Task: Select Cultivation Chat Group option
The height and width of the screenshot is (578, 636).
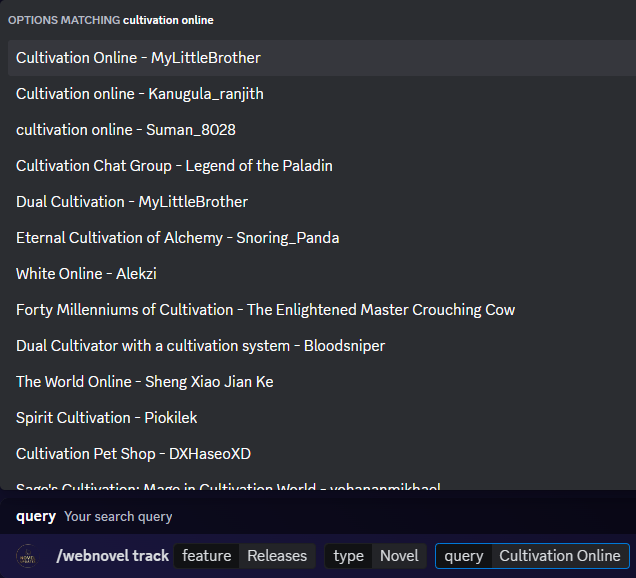Action: pos(174,166)
